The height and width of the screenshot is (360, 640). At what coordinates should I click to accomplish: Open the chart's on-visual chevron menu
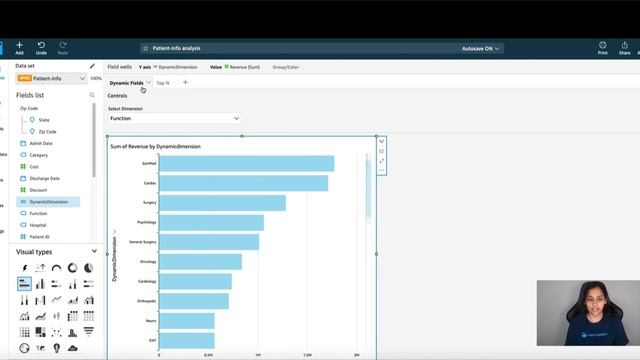(382, 142)
